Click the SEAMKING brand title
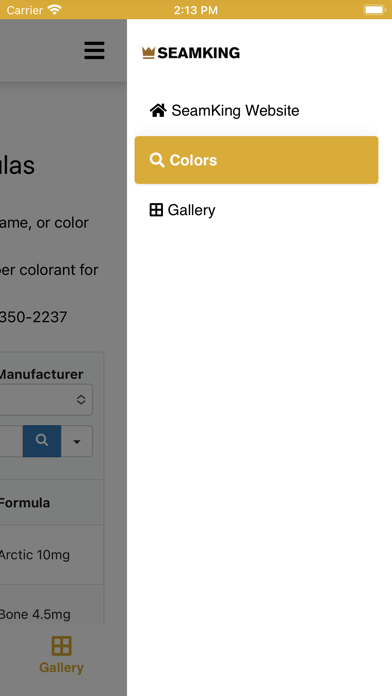The height and width of the screenshot is (696, 392). 198,53
